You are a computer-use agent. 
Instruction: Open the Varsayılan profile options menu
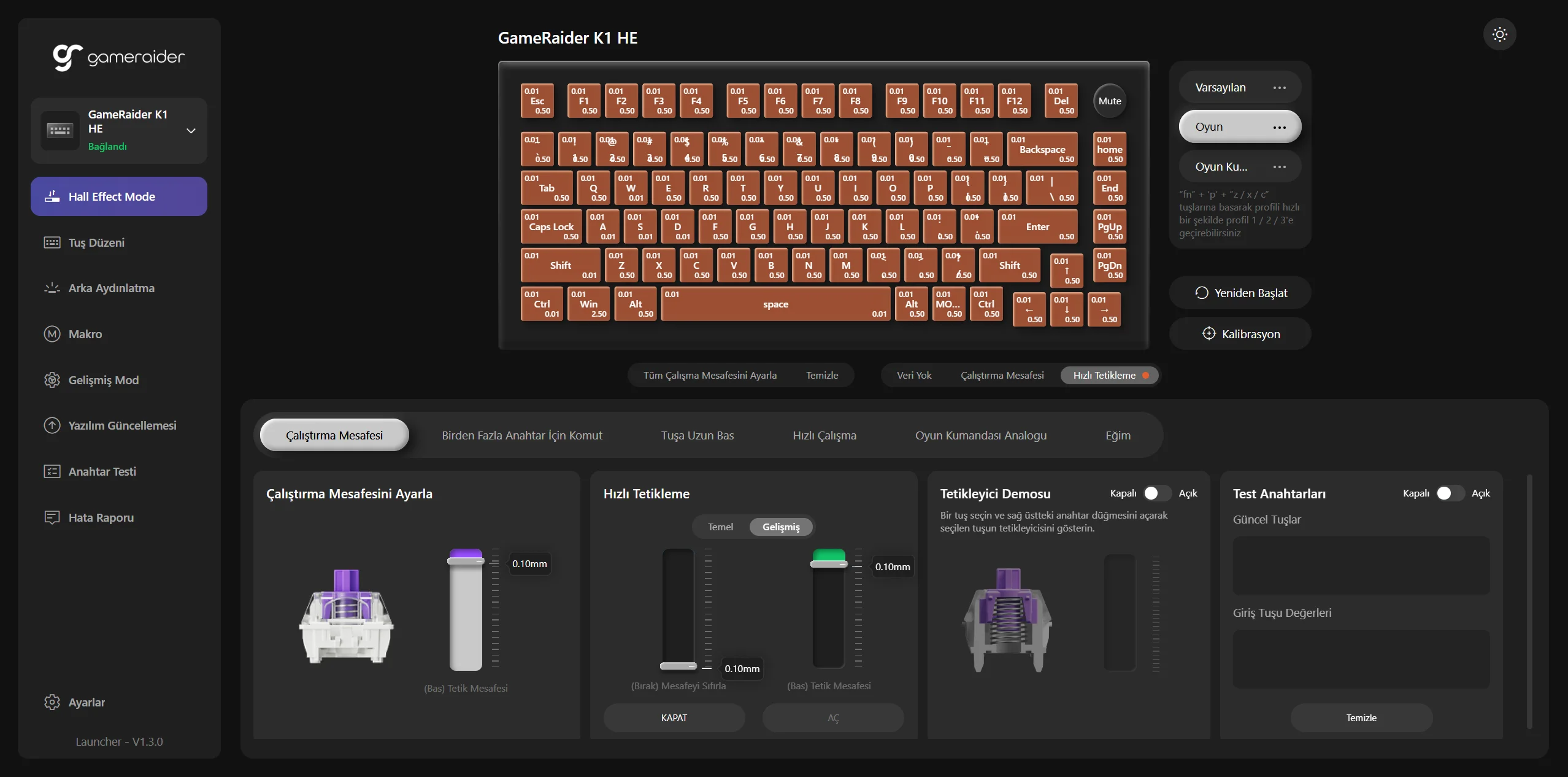pos(1279,88)
